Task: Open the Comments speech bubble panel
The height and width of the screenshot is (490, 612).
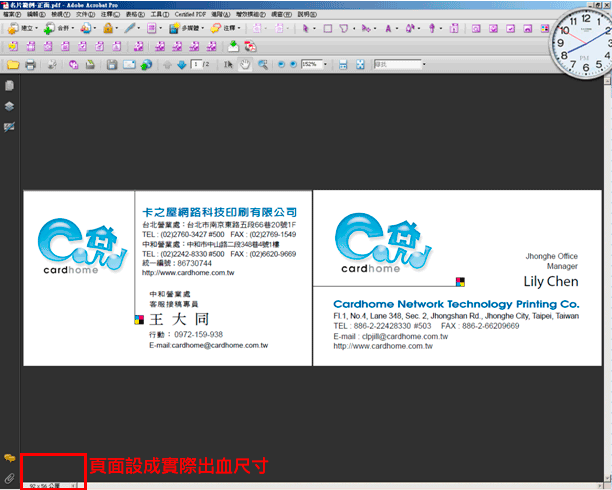Action: 9,458
